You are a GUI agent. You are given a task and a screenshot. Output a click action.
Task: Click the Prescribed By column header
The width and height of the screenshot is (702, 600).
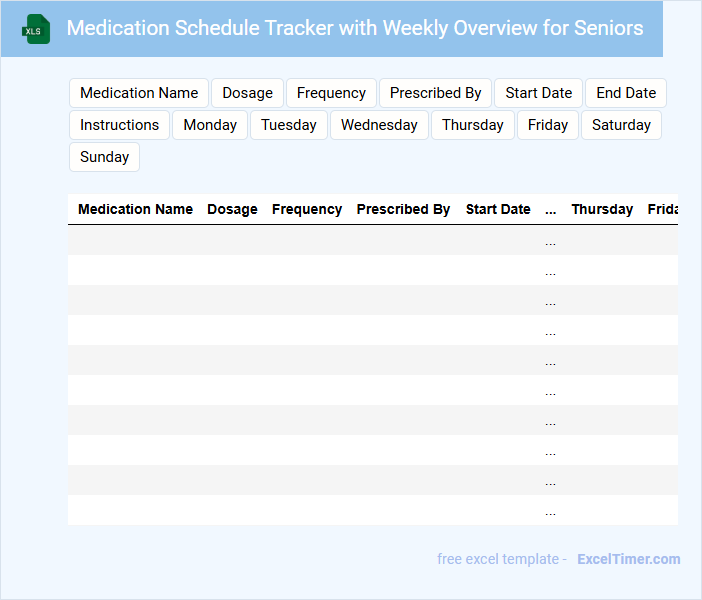pyautogui.click(x=403, y=209)
